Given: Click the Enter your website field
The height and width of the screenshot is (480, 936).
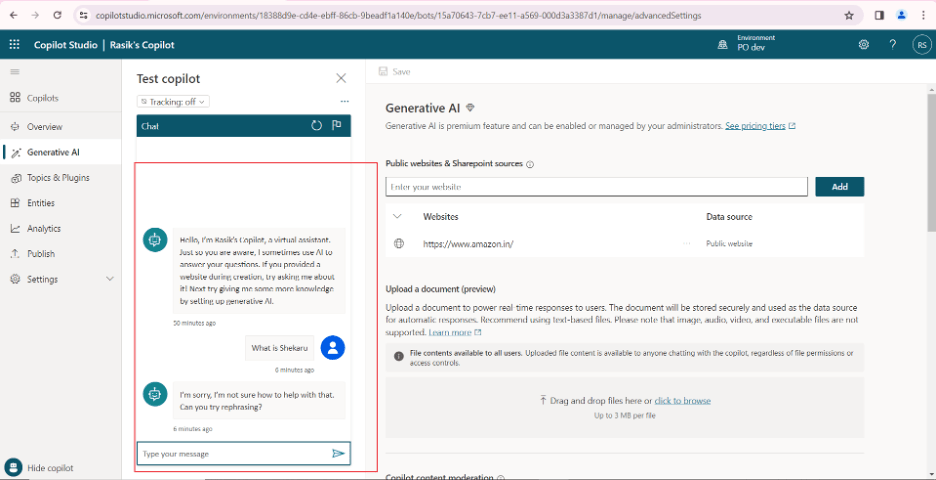Looking at the screenshot, I should tap(596, 187).
